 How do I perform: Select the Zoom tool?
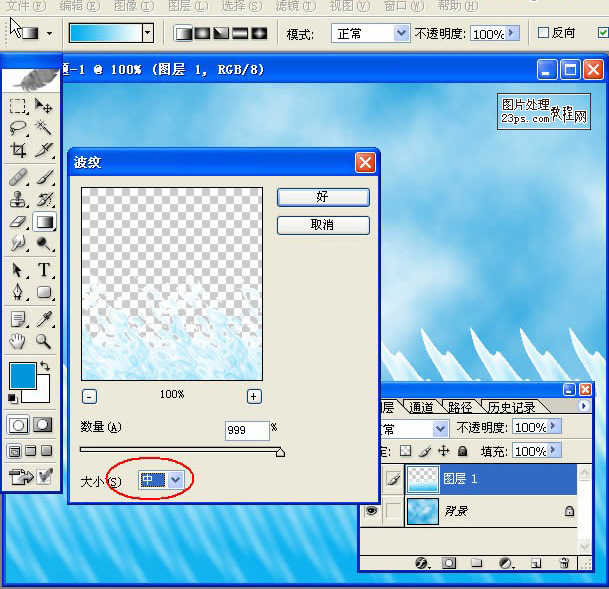(x=43, y=341)
